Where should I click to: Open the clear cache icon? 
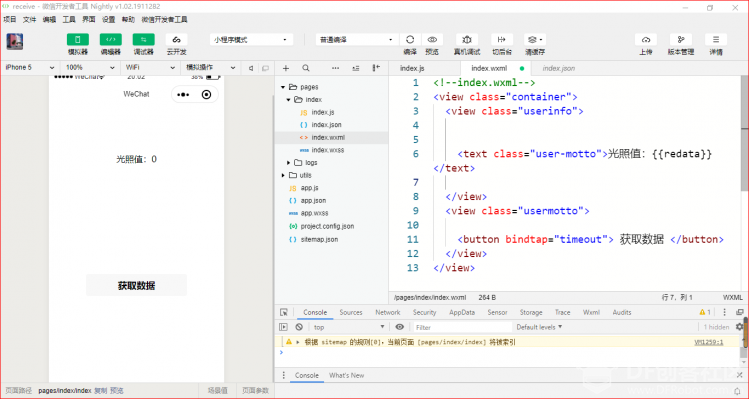[x=535, y=40]
